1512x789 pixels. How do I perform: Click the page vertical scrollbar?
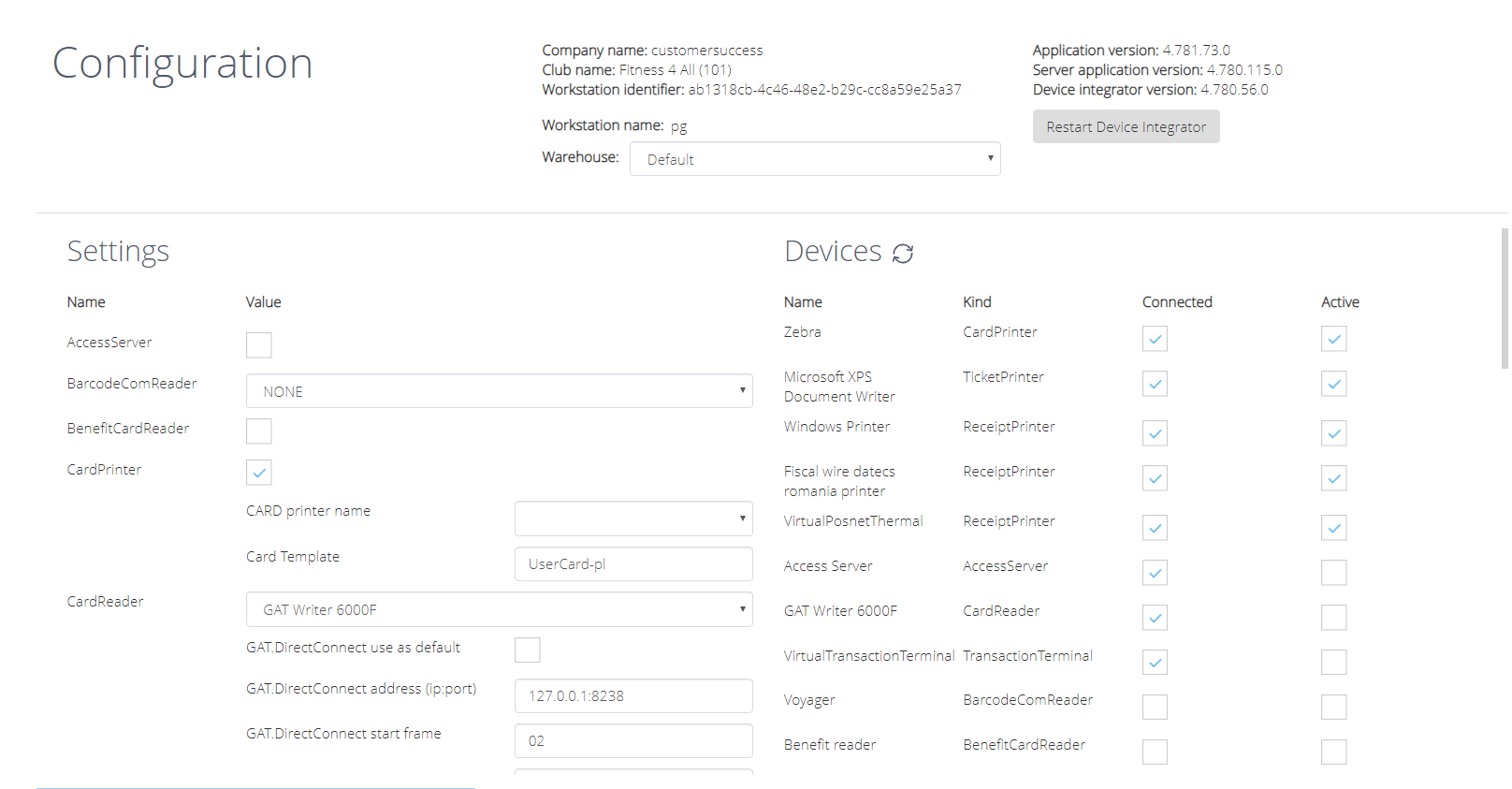tap(1504, 300)
